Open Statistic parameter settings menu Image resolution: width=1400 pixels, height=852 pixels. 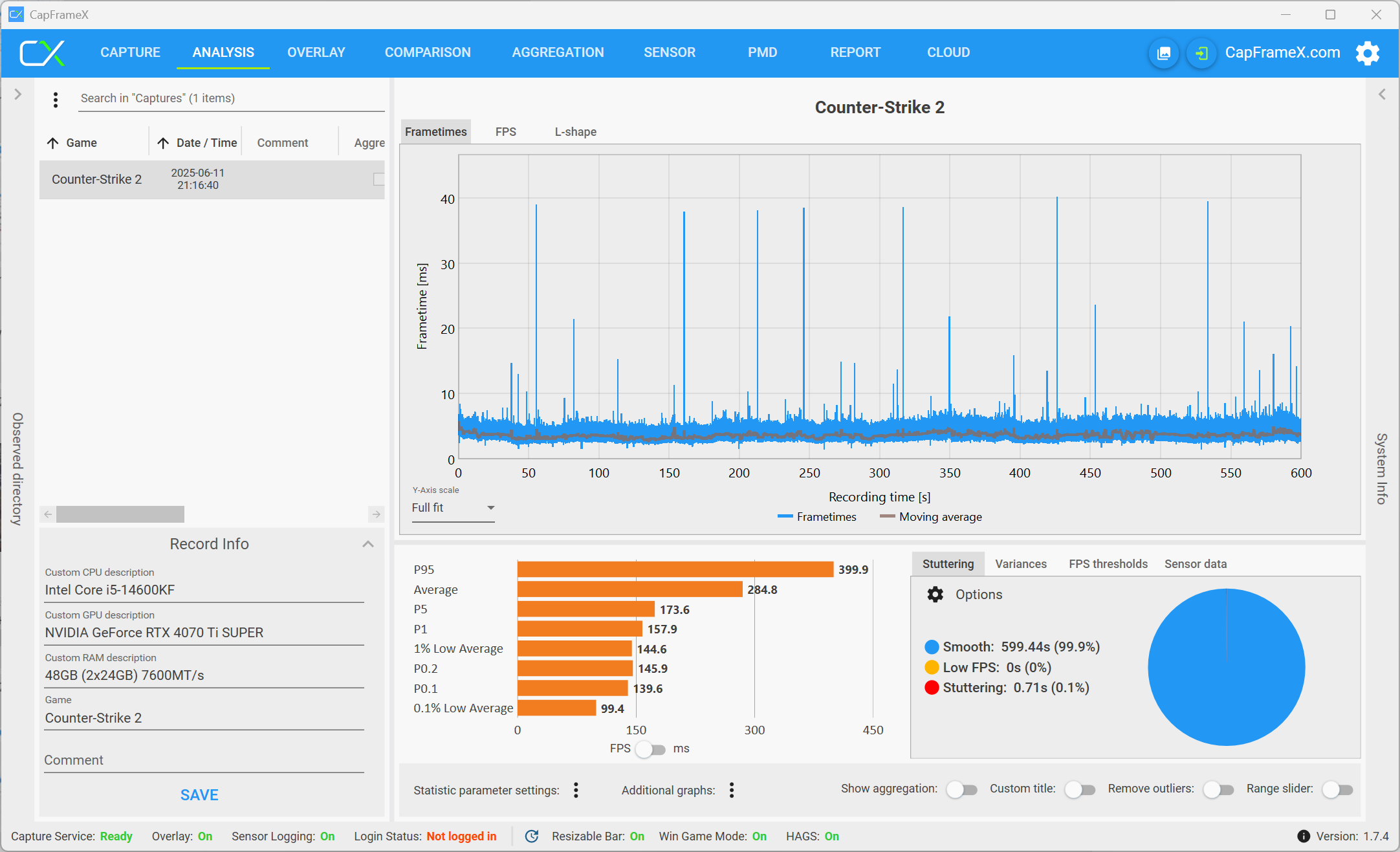point(576,790)
